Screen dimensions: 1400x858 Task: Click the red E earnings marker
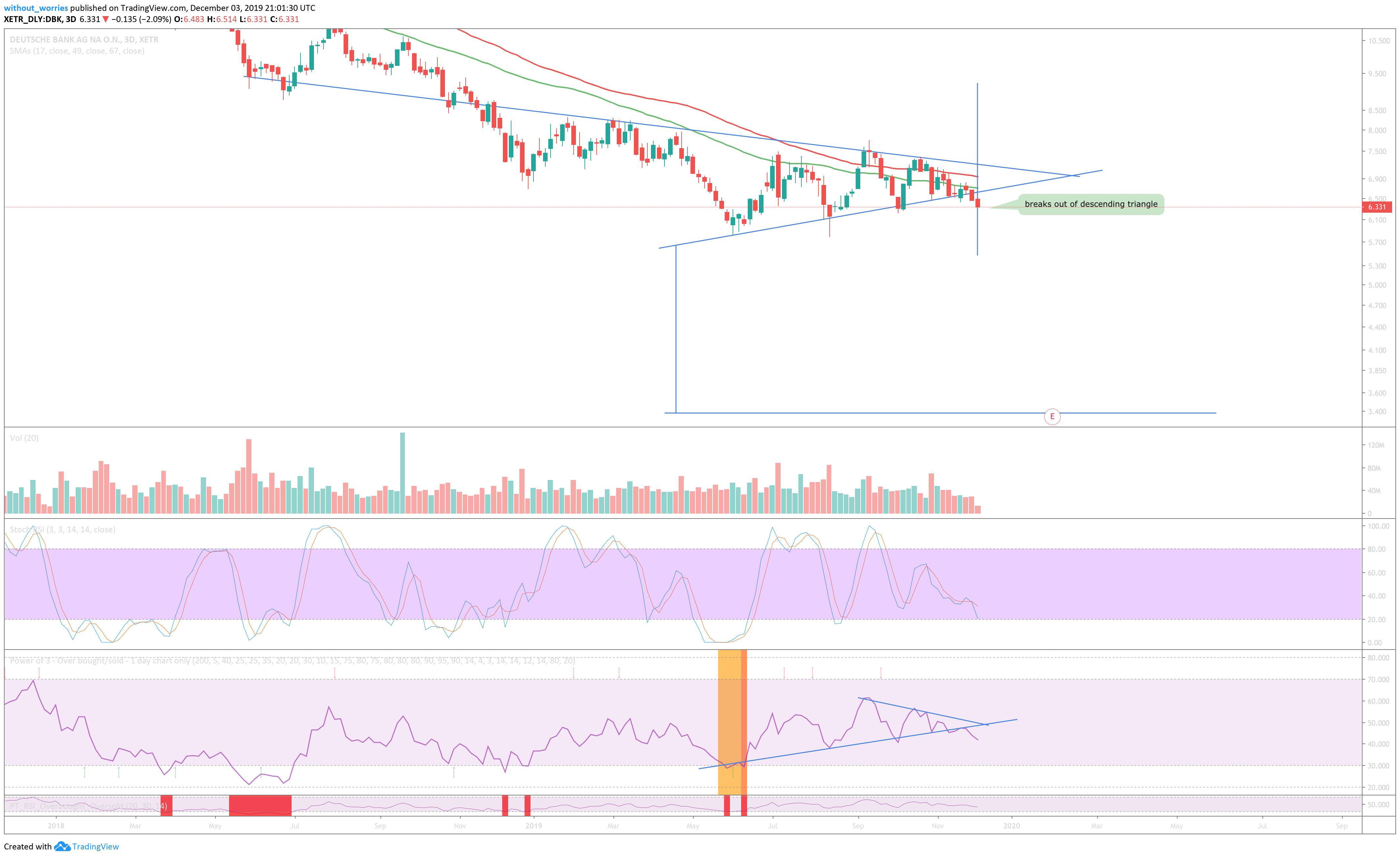pyautogui.click(x=1052, y=417)
